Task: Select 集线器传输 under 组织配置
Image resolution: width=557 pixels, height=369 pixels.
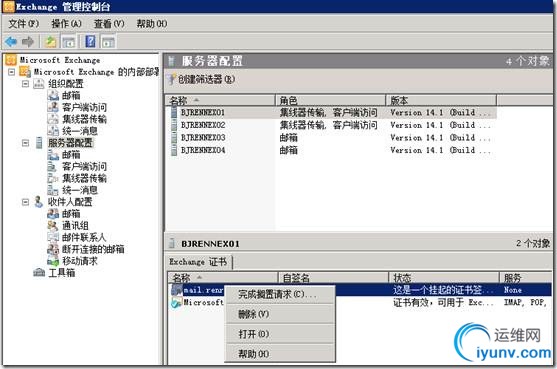Action: (84, 119)
